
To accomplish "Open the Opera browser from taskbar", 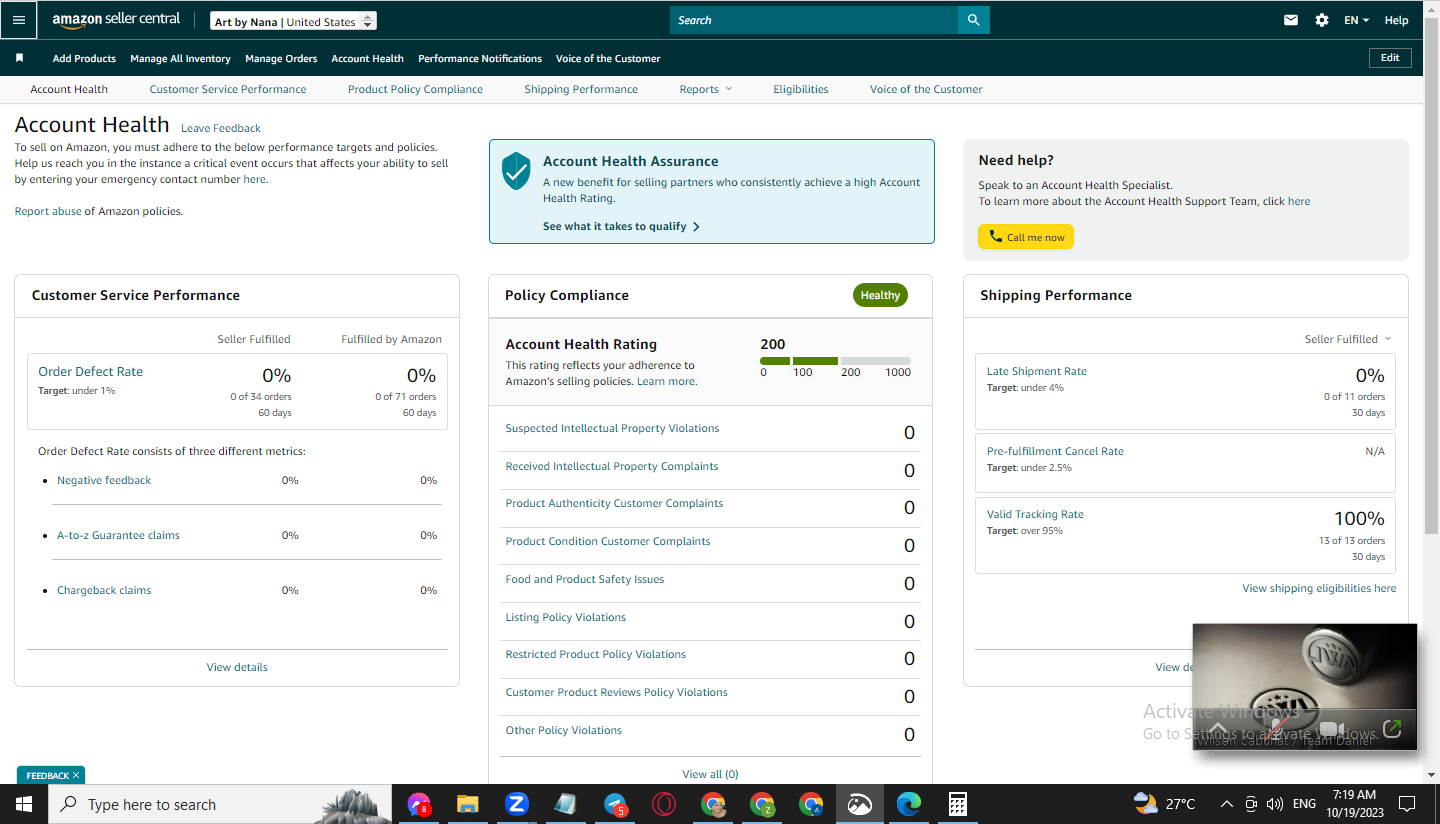I will click(663, 804).
